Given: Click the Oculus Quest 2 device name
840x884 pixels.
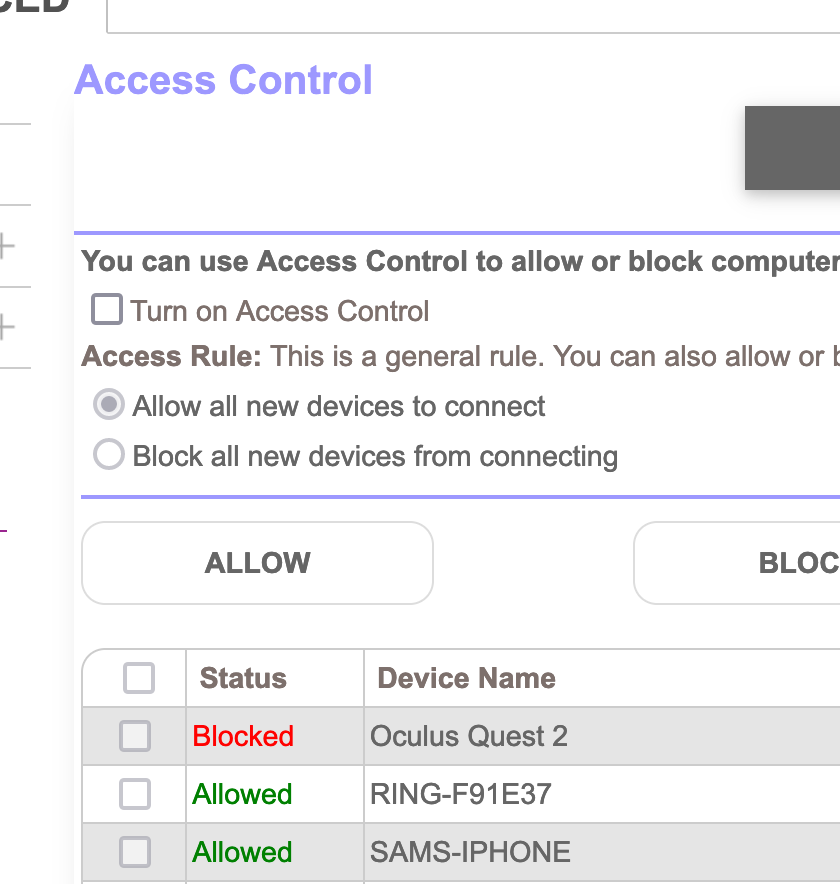Looking at the screenshot, I should coord(469,736).
